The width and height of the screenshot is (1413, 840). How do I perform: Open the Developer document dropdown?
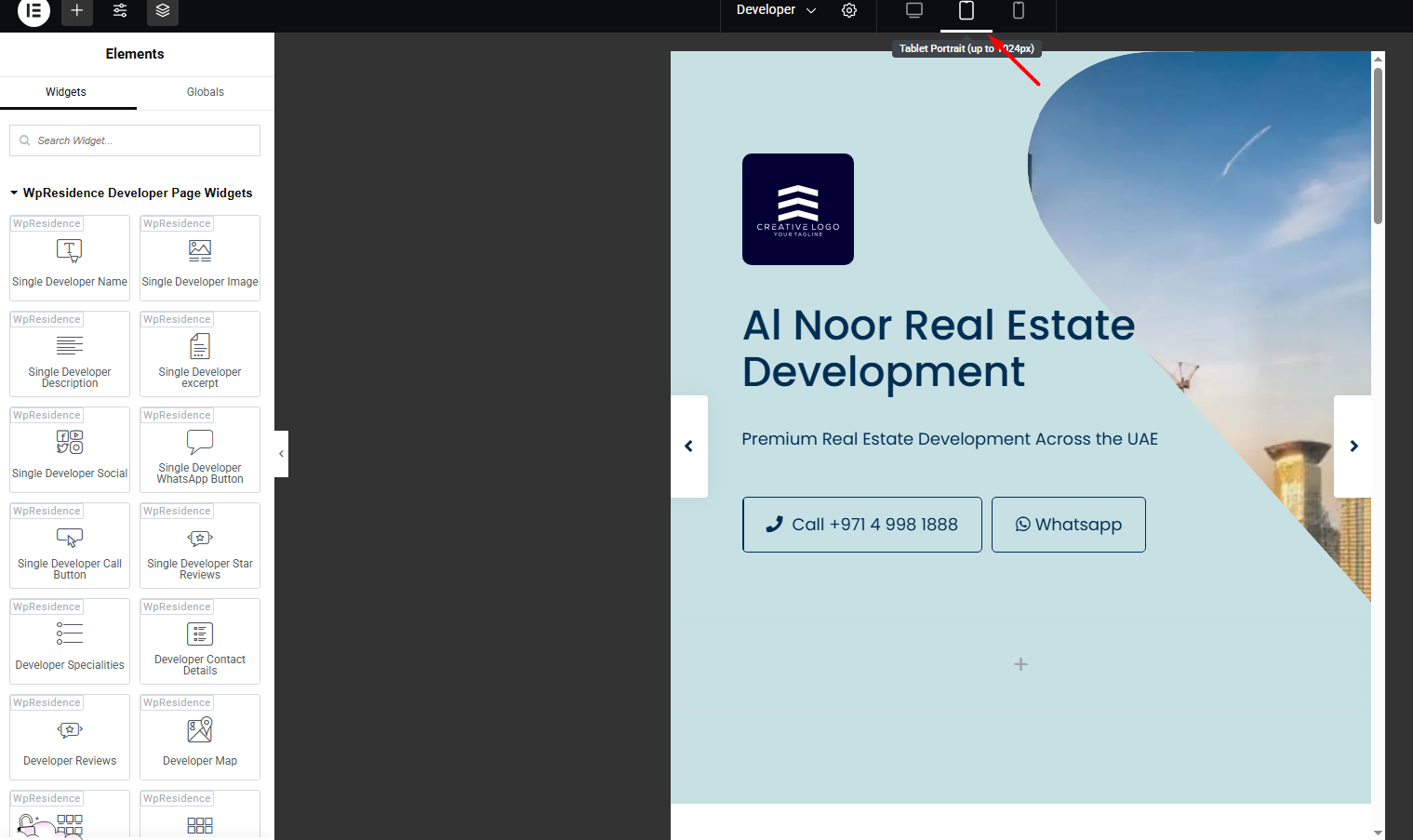776,10
